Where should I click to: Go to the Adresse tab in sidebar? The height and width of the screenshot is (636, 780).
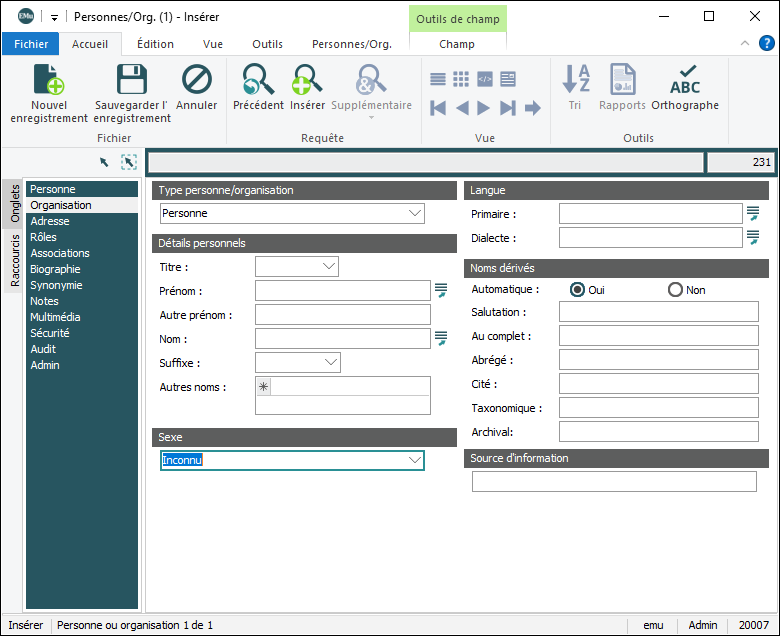pyautogui.click(x=50, y=221)
